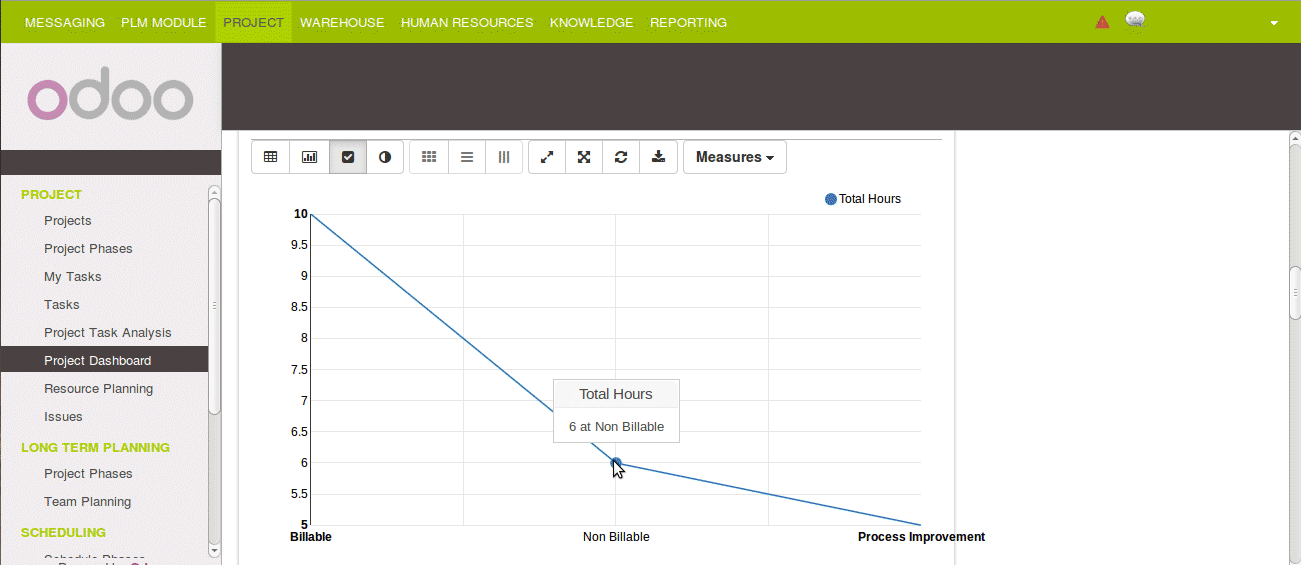Click the sidebar scroll down arrow
The width and height of the screenshot is (1301, 565).
(214, 549)
